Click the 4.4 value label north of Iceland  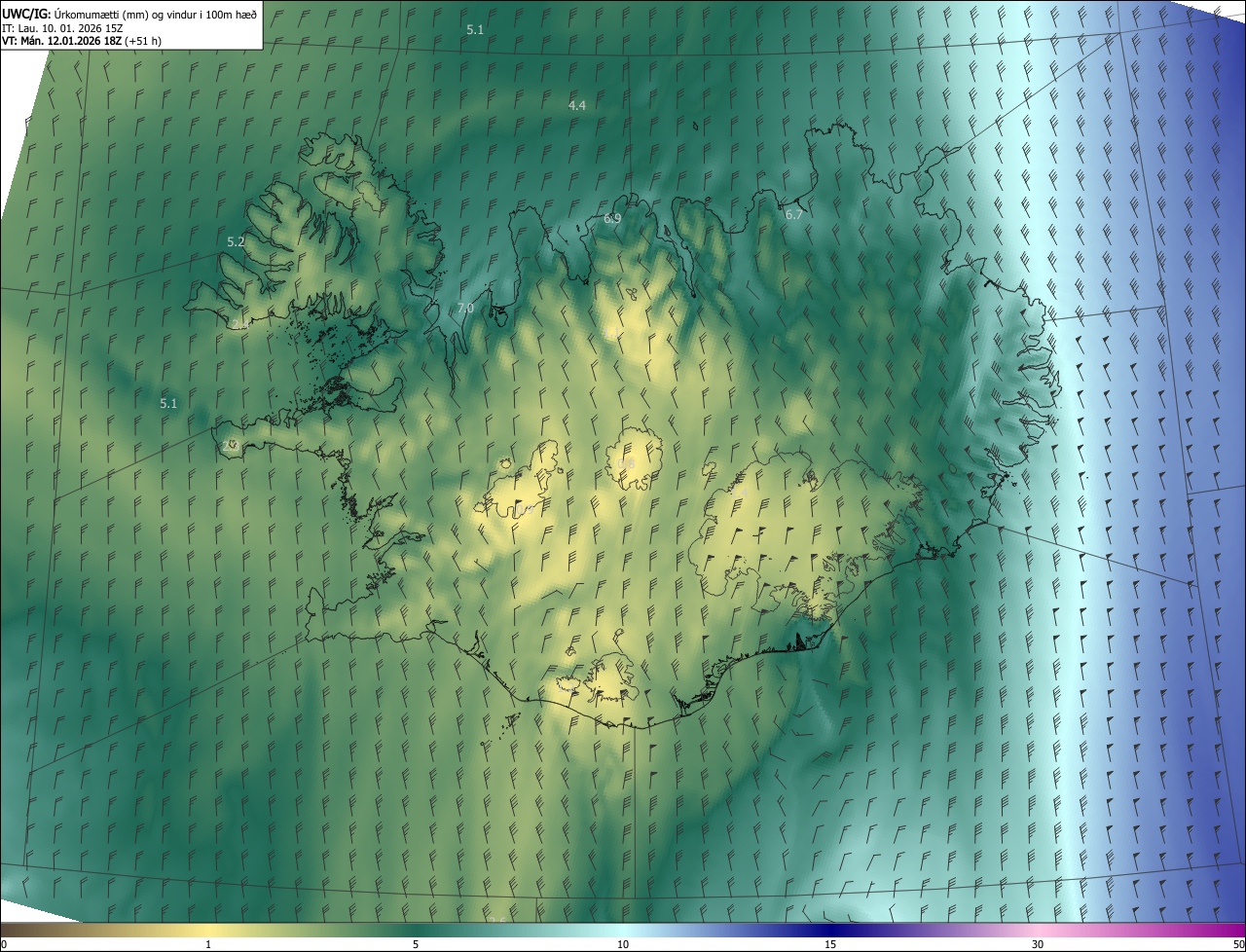[x=577, y=105]
